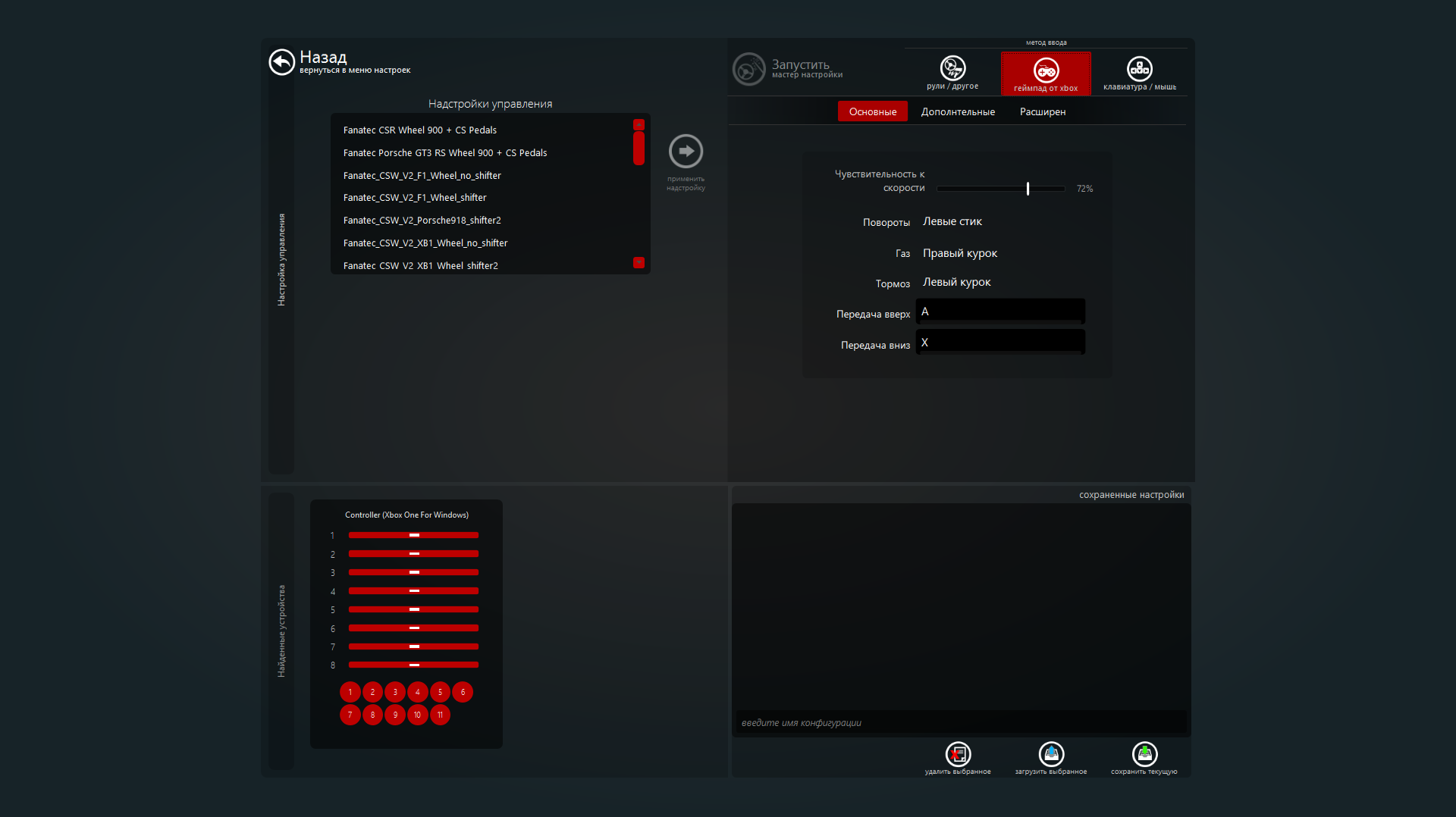Click controller button indicator 7
The height and width of the screenshot is (817, 1456).
tap(350, 715)
